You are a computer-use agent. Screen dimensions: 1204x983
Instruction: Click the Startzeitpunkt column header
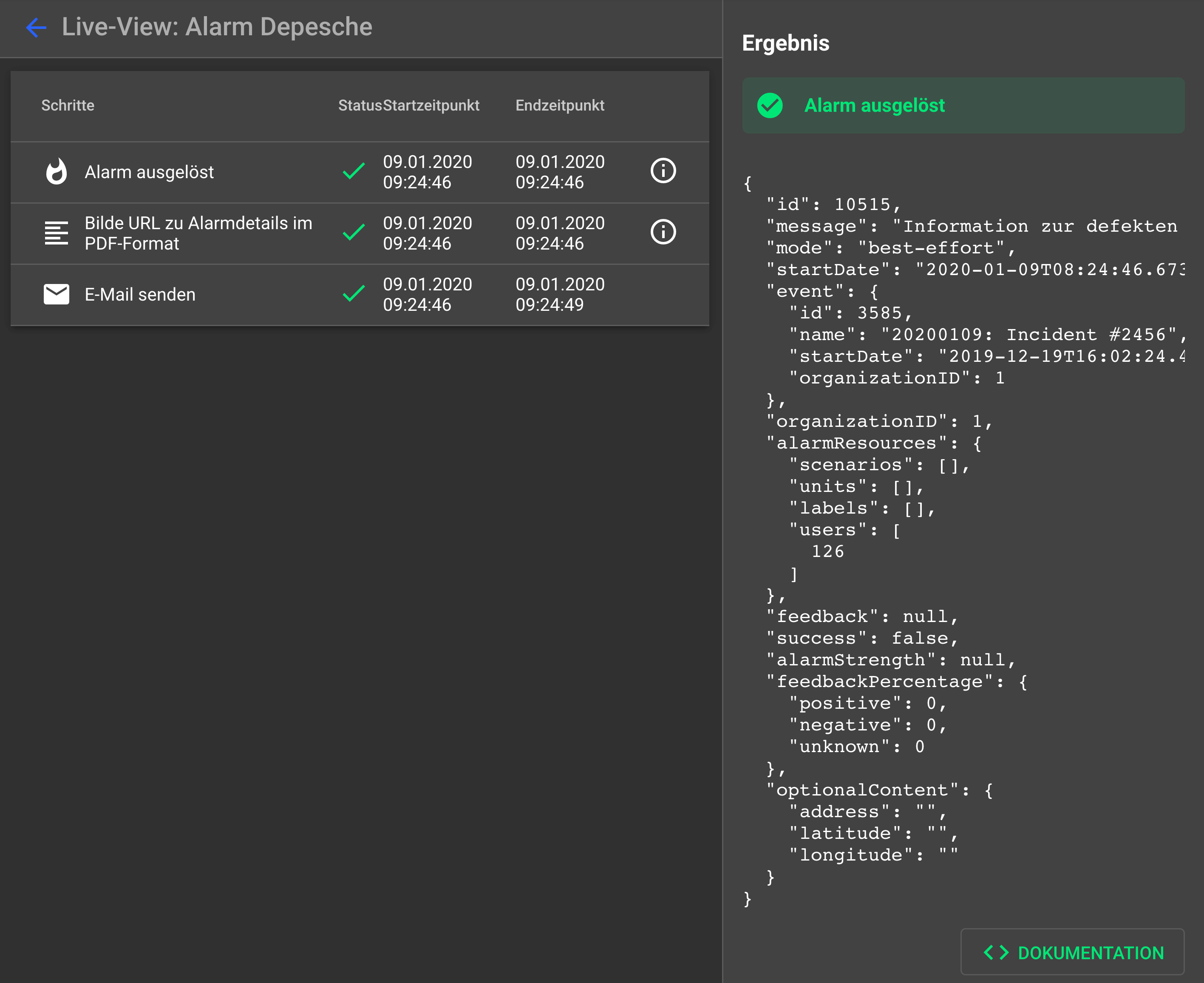[x=431, y=105]
